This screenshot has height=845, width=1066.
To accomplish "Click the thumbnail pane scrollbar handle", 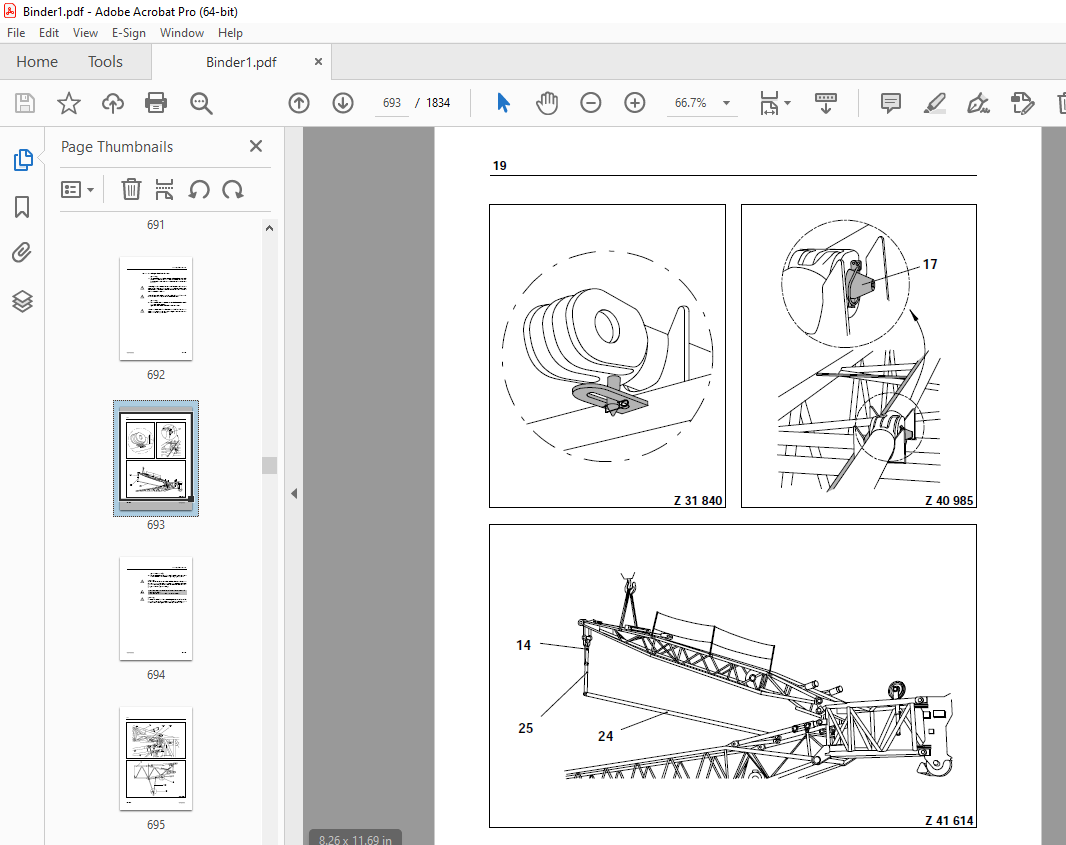I will click(269, 465).
